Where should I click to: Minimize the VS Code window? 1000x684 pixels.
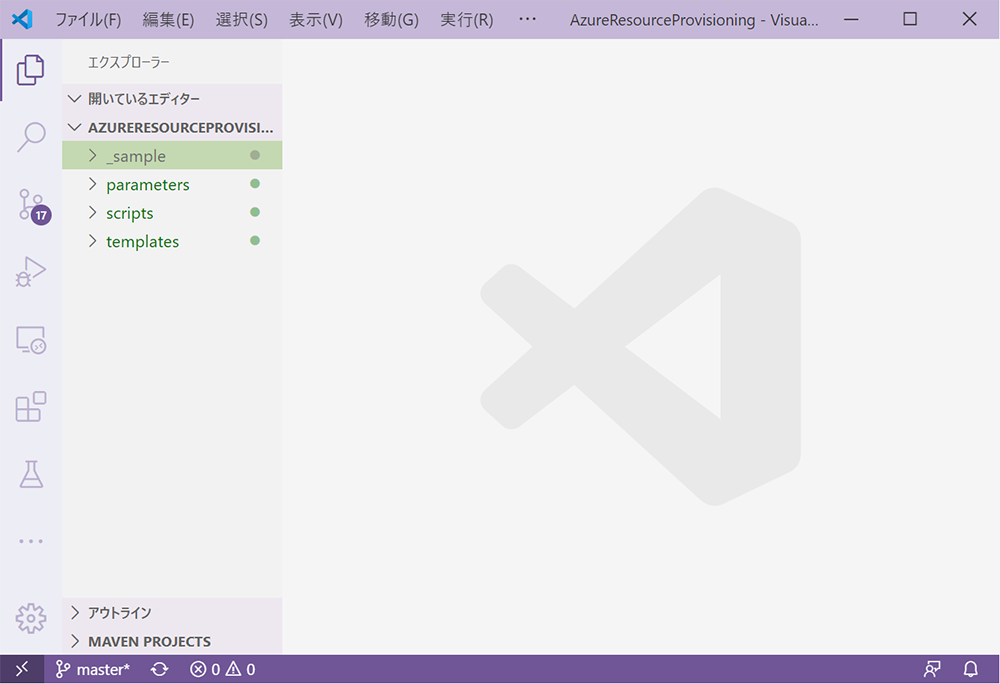[851, 19]
